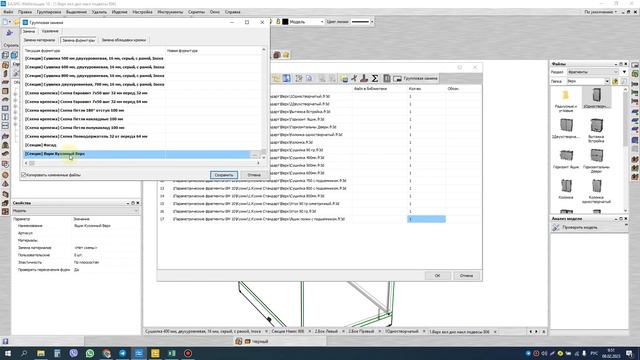Click the stamp icon in the file list toolbar

pos(364,78)
